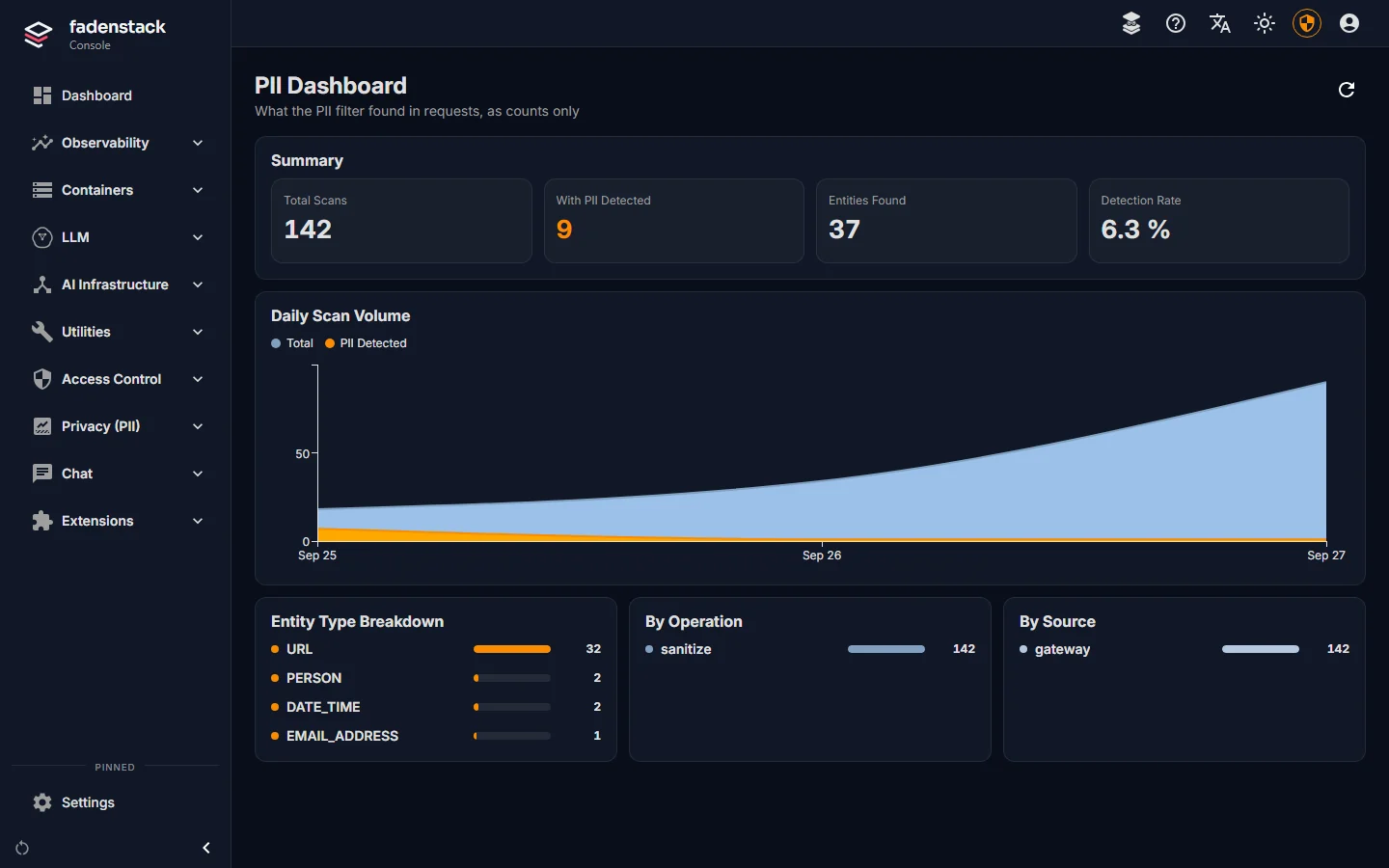Expand the AI Infrastructure menu chevron
The image size is (1389, 868).
click(198, 285)
